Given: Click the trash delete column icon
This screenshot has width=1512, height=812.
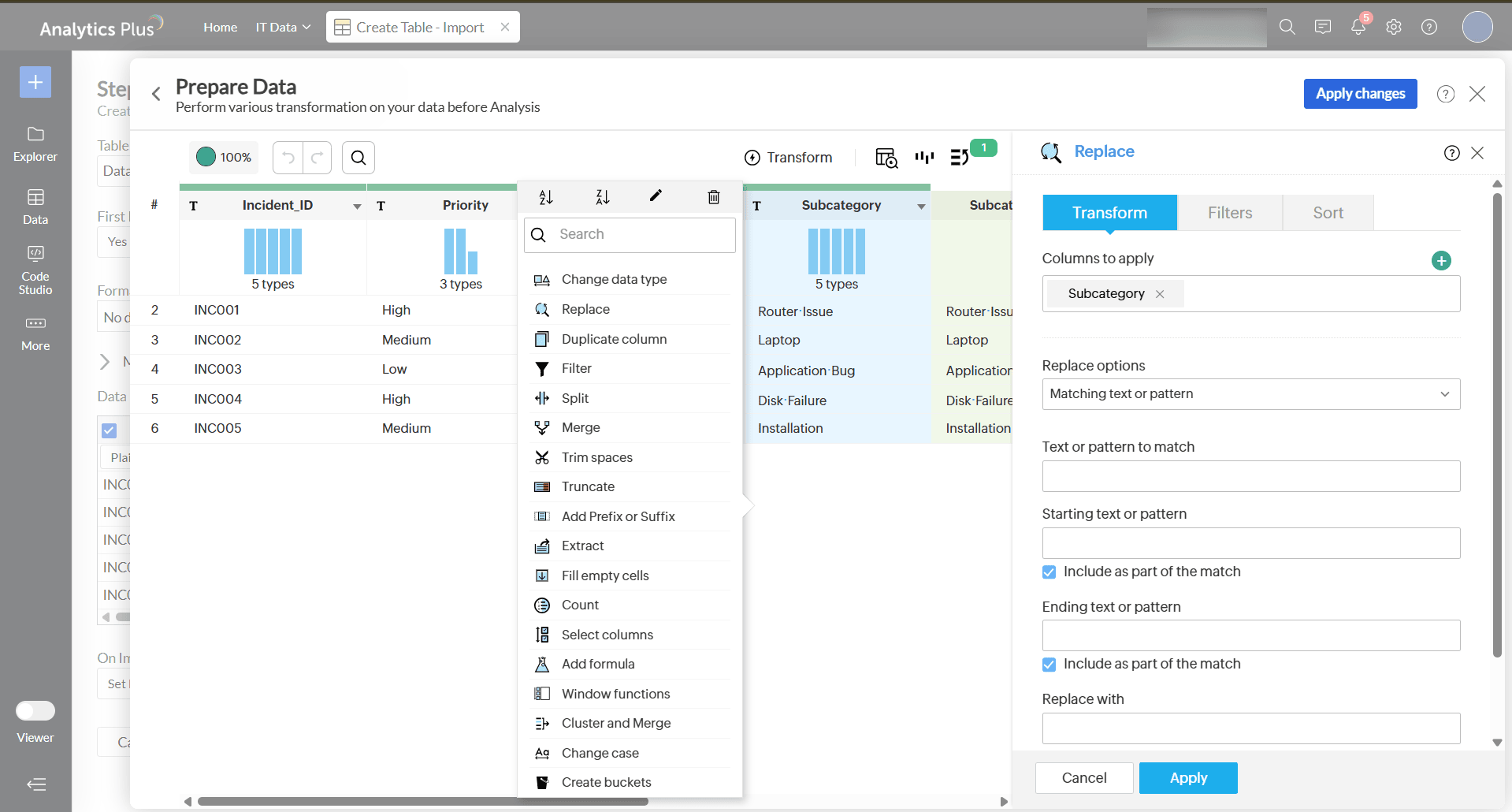Looking at the screenshot, I should (713, 197).
